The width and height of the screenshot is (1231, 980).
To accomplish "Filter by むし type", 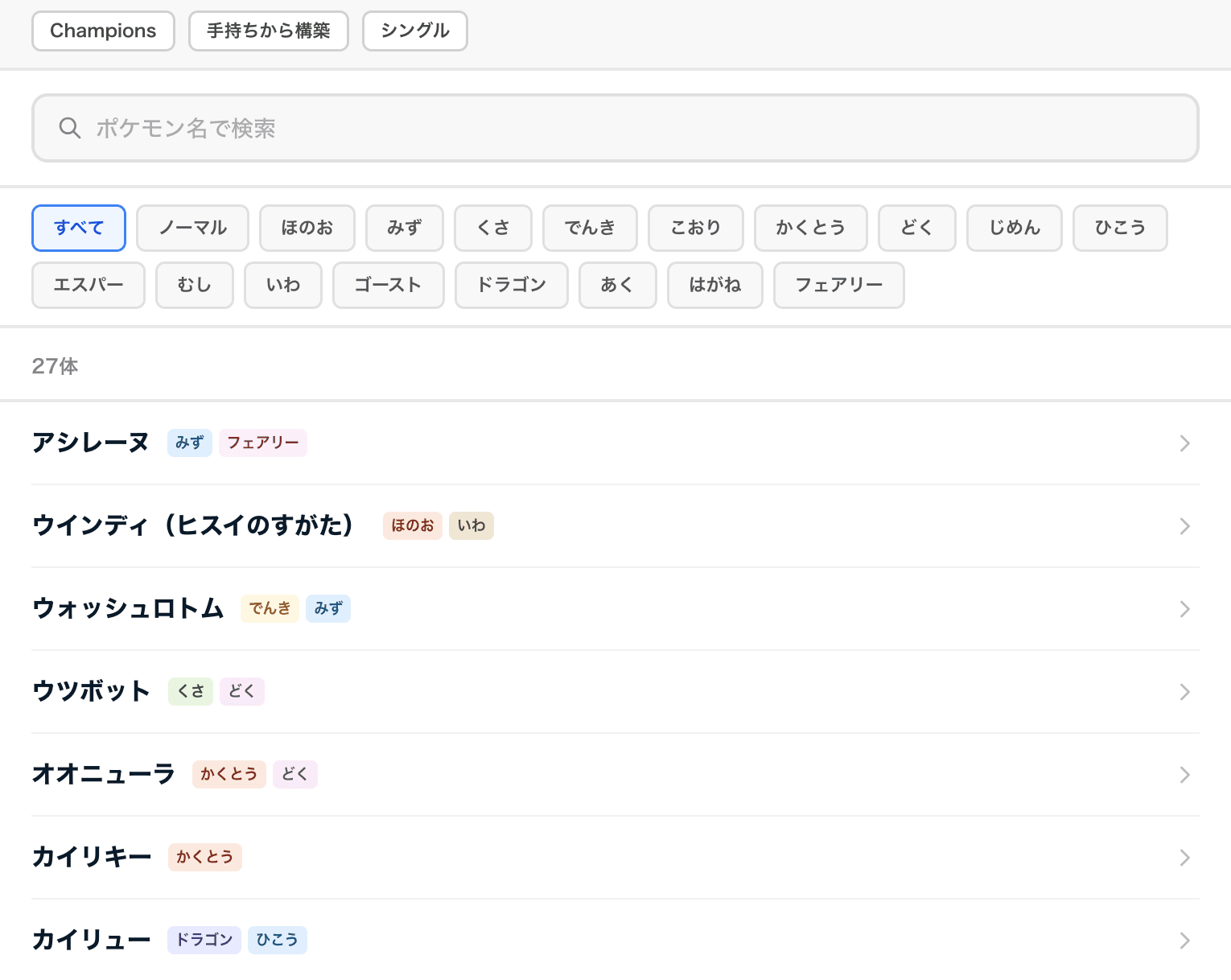I will 195,285.
